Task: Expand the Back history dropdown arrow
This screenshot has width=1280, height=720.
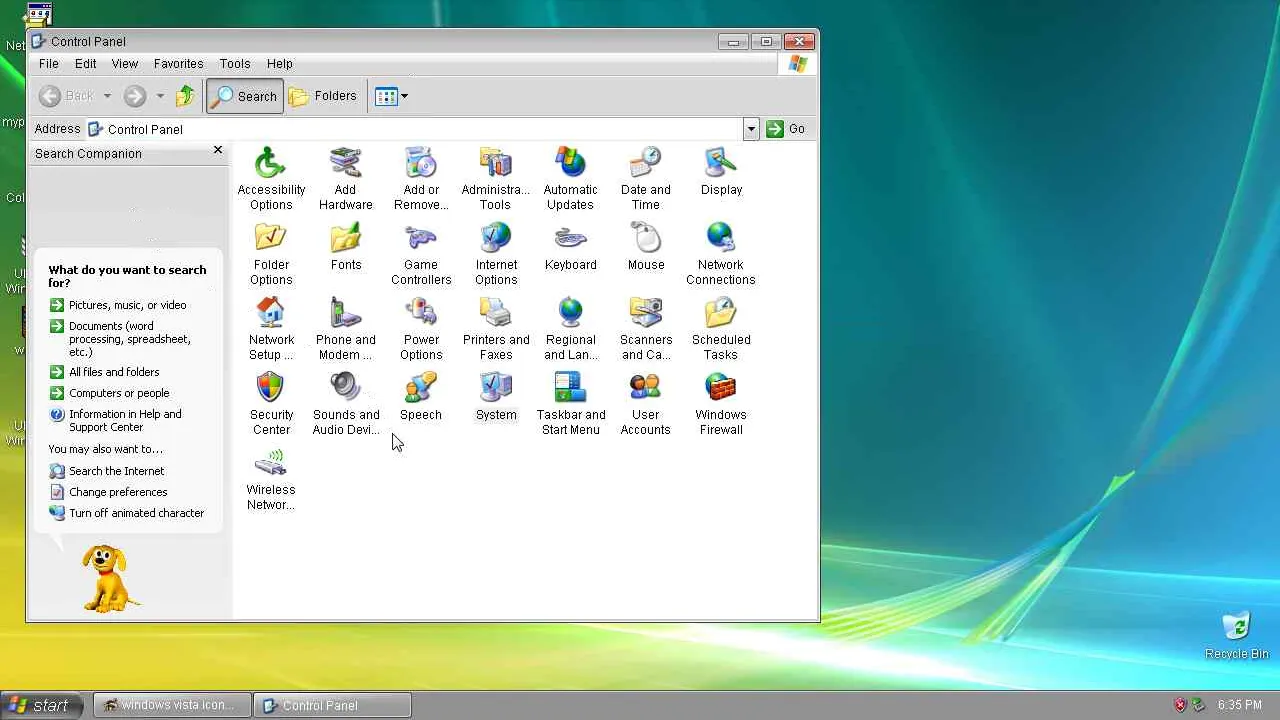Action: (107, 96)
